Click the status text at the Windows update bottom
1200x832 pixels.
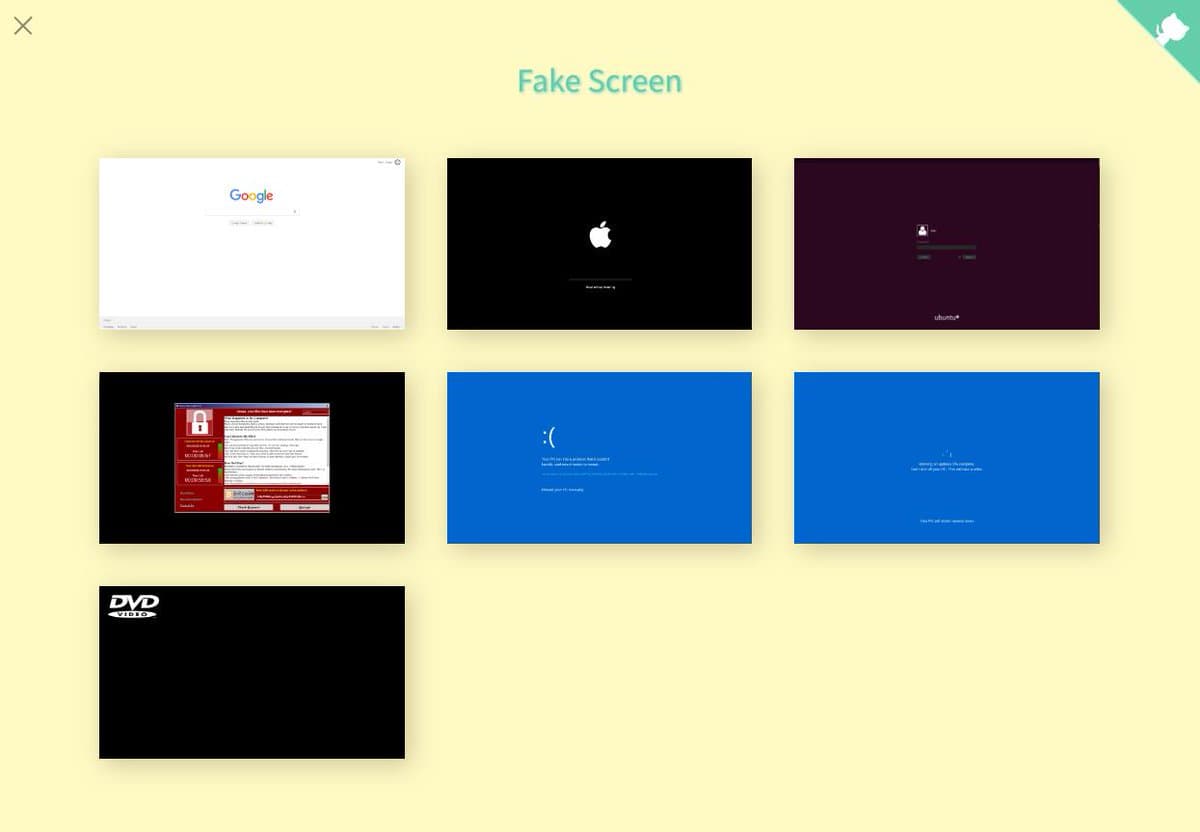tap(946, 521)
